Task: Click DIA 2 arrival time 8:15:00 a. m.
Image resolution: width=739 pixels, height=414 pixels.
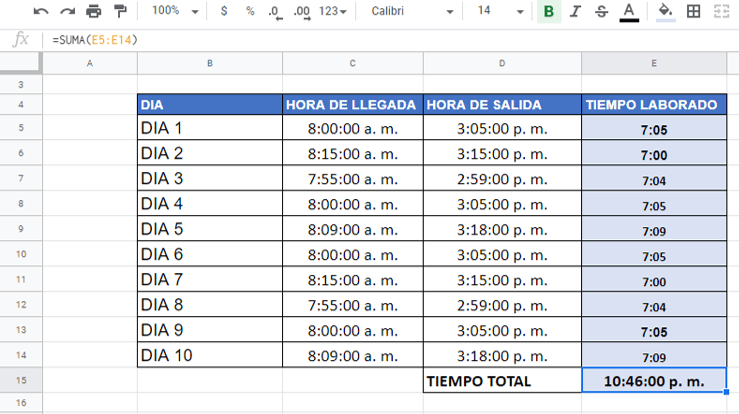Action: [353, 153]
